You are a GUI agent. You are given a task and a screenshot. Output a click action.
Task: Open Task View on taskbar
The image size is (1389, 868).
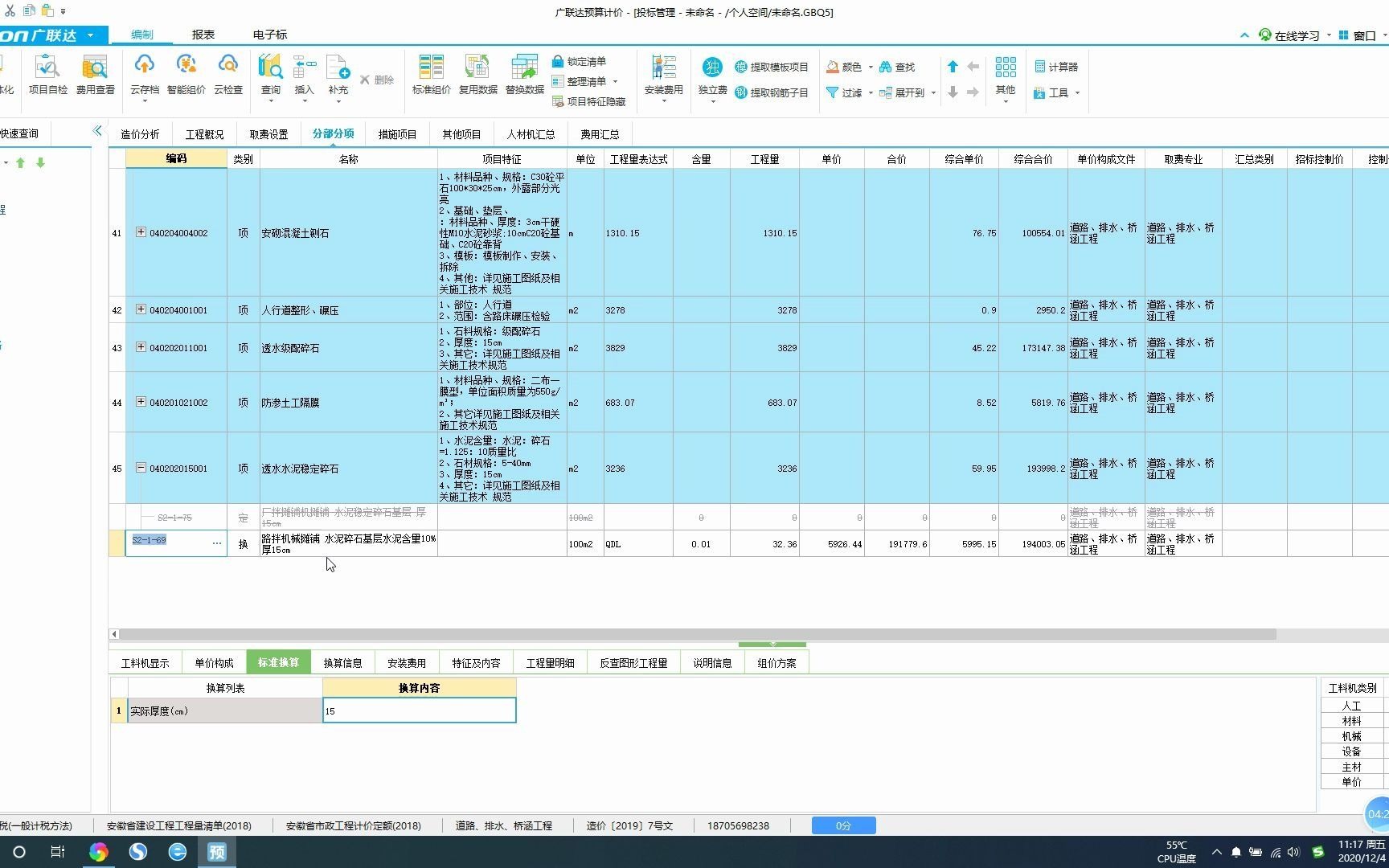pos(57,852)
